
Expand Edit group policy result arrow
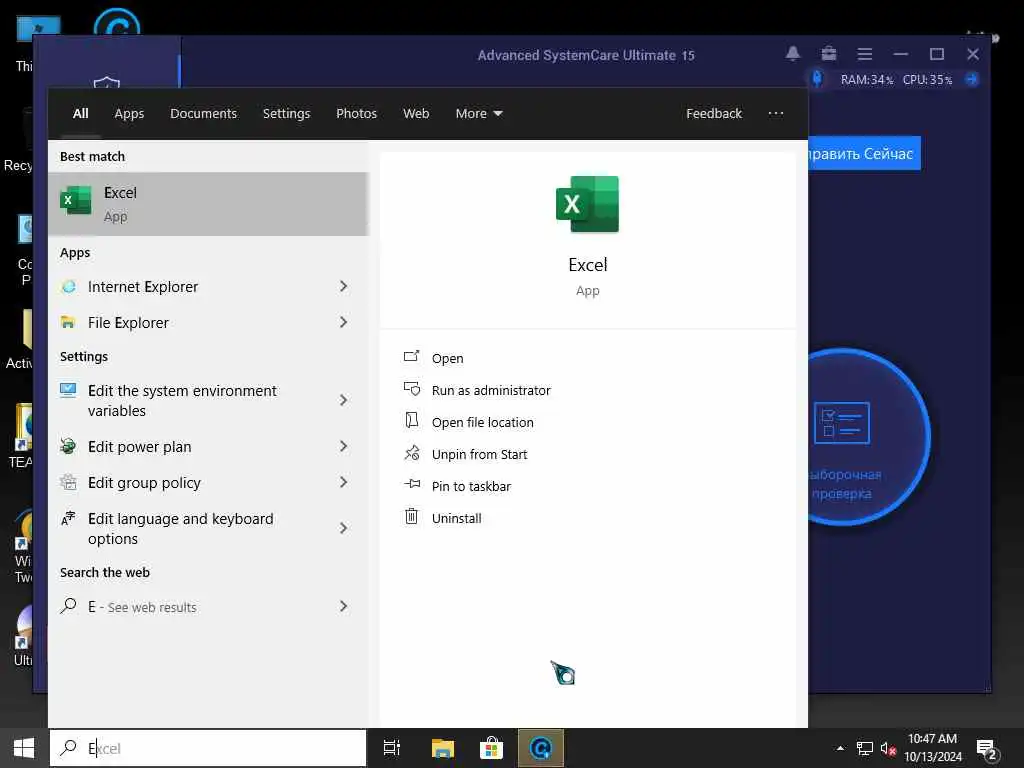point(344,483)
